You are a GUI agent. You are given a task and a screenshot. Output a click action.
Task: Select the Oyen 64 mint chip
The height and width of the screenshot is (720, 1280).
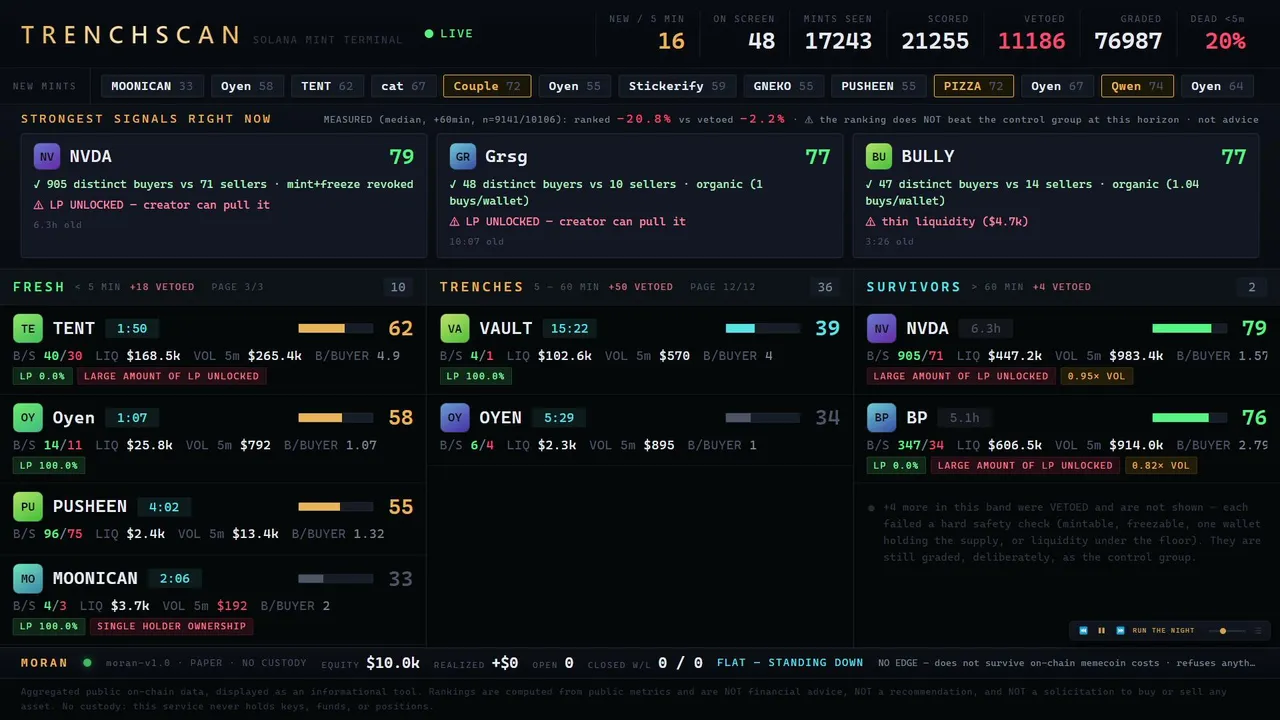tap(1217, 86)
